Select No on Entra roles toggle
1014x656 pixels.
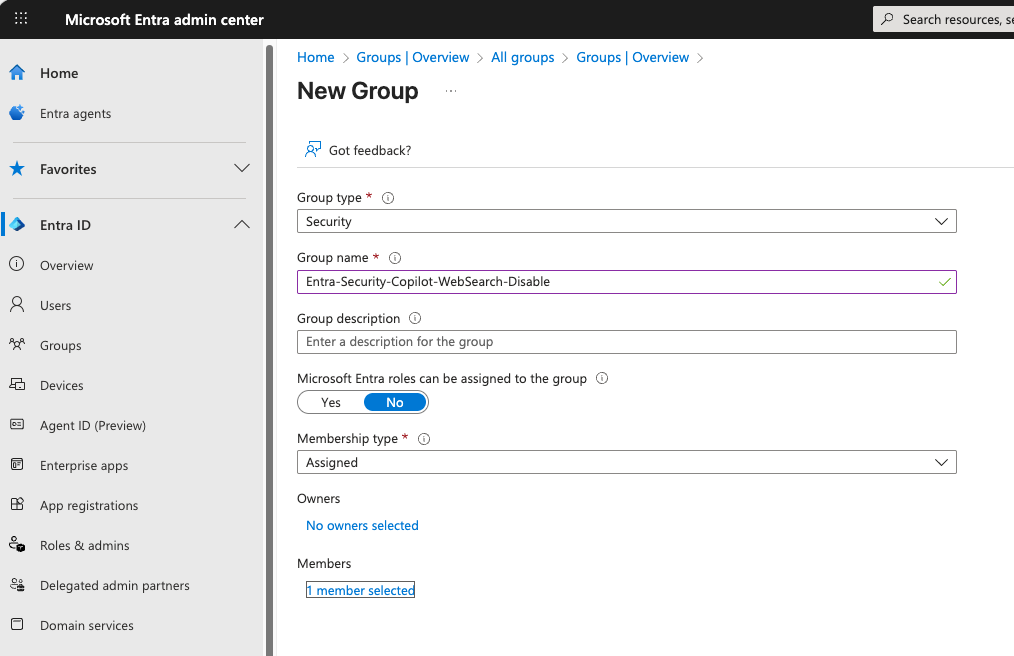395,402
